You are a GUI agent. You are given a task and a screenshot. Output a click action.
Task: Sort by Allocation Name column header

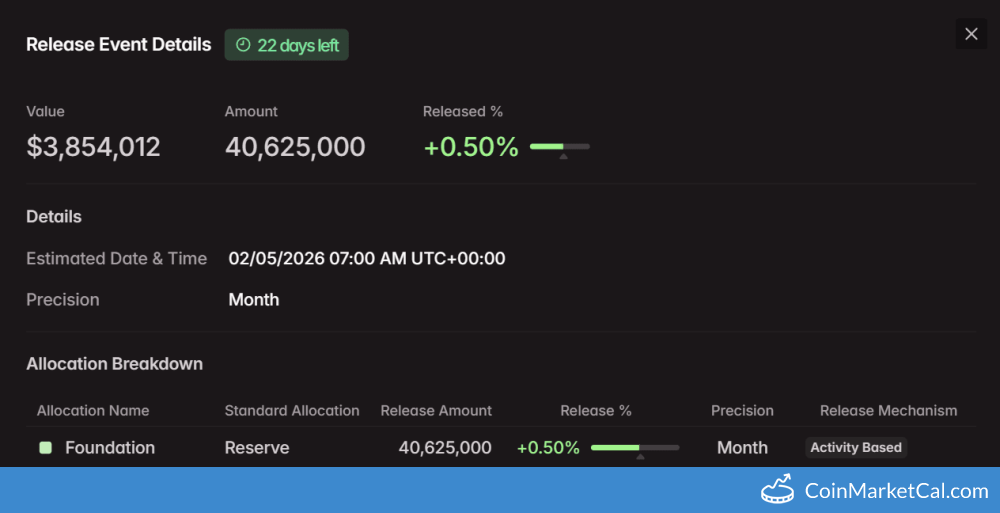93,410
